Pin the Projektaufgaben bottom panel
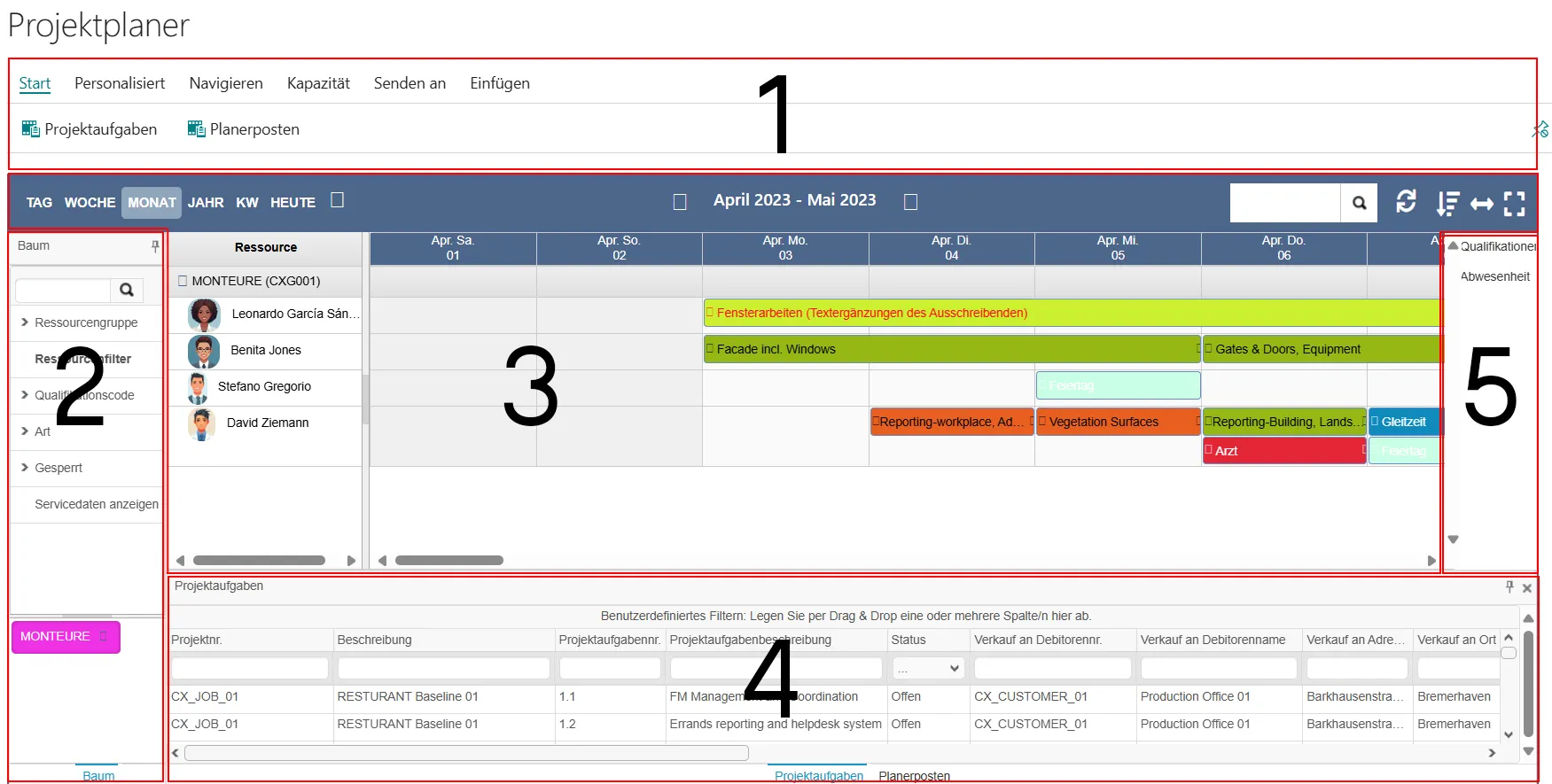Image resolution: width=1552 pixels, height=784 pixels. 1509,586
